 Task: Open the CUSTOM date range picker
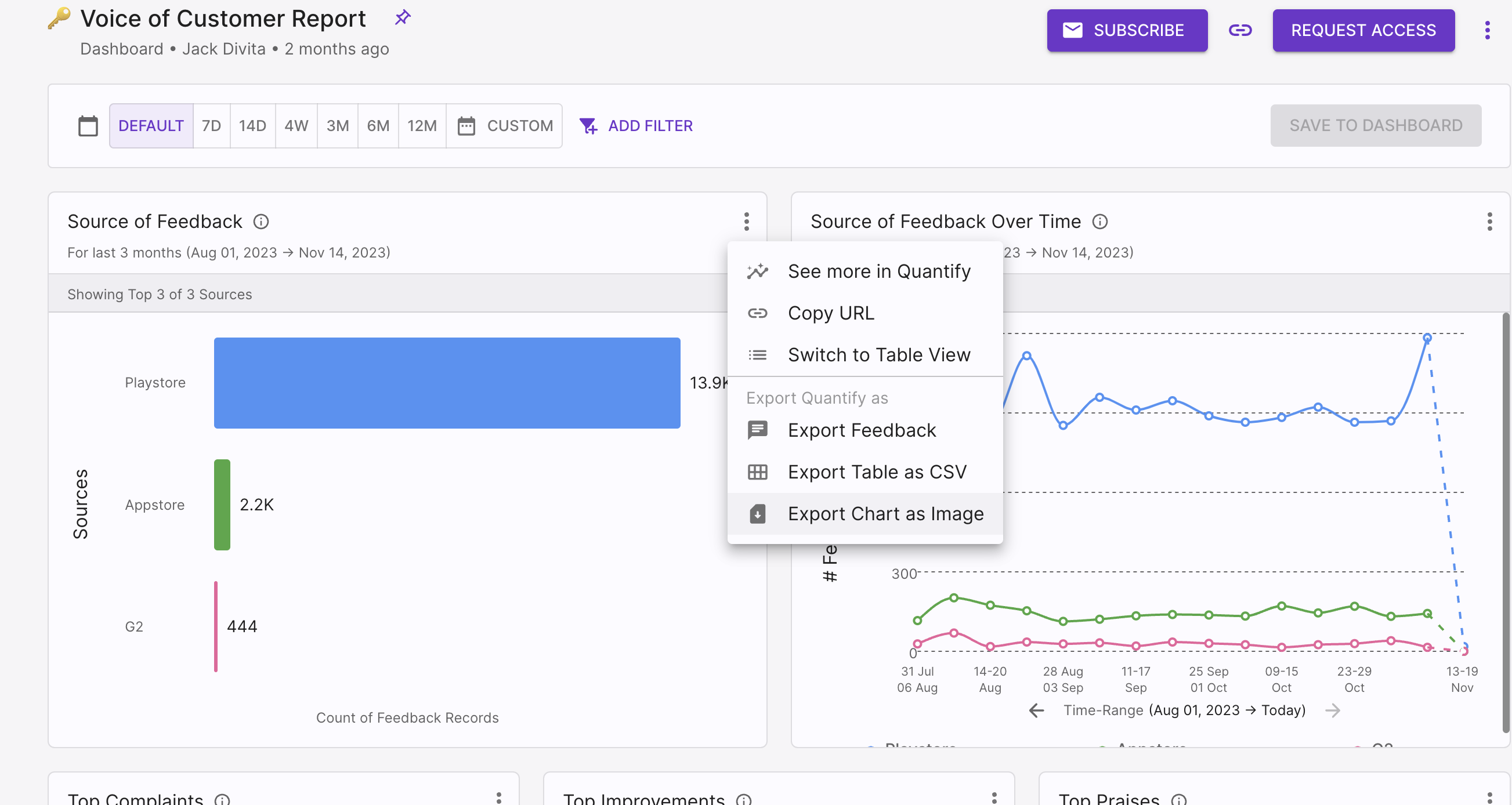click(505, 125)
